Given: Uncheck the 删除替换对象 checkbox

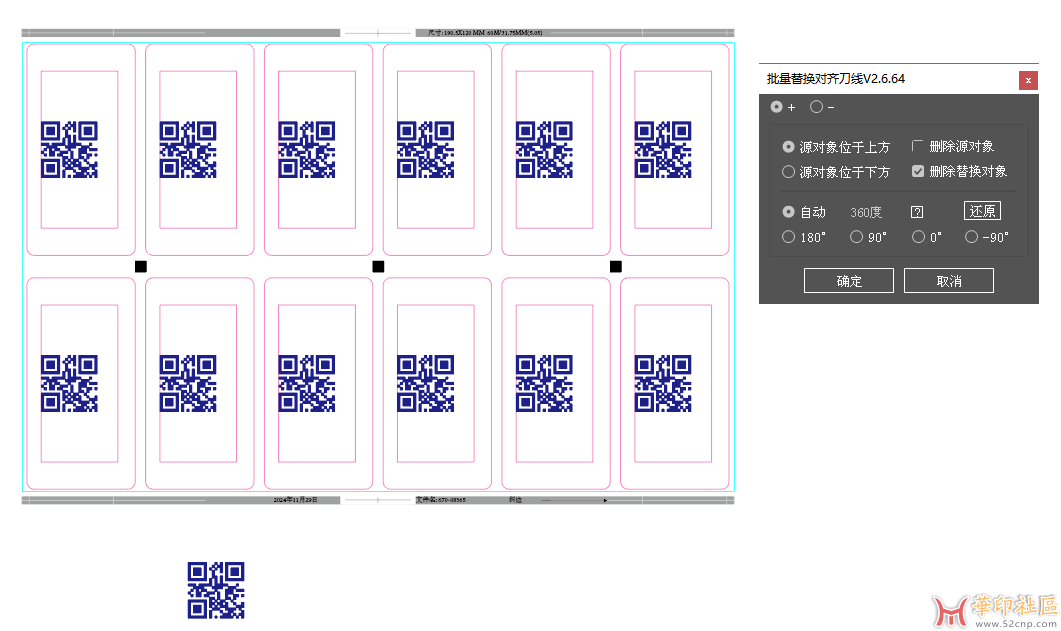Looking at the screenshot, I should point(918,172).
